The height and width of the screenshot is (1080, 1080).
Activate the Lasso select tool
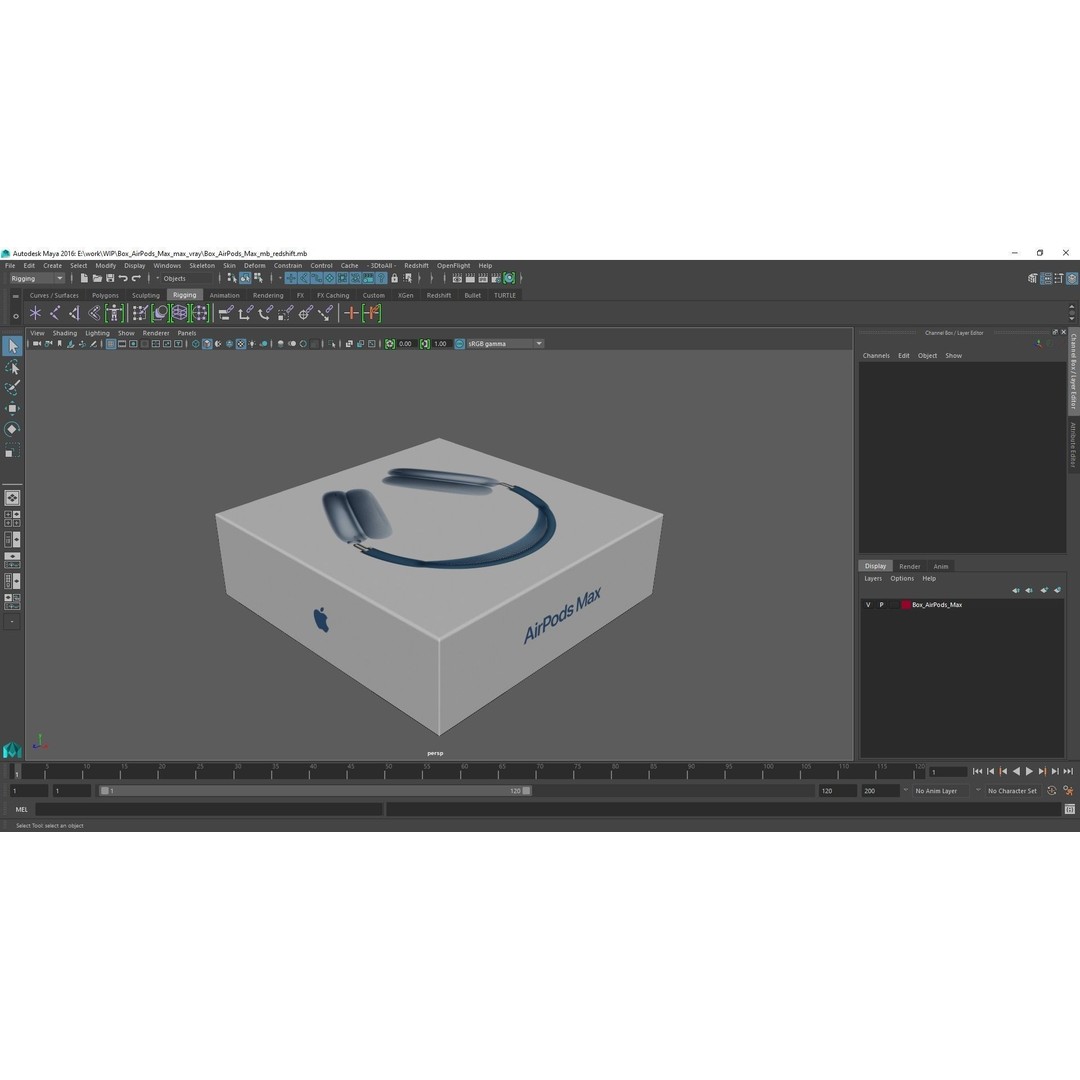12,367
